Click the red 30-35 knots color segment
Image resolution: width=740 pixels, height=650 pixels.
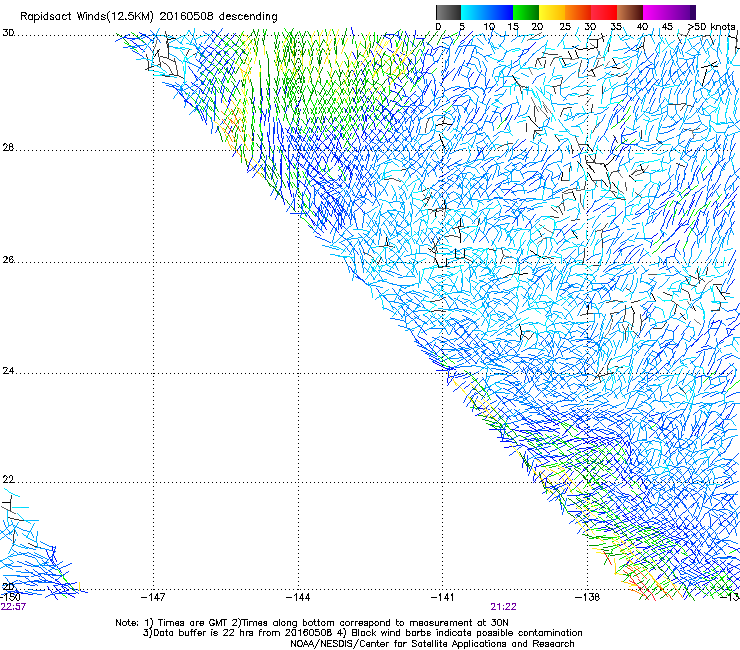click(x=604, y=12)
